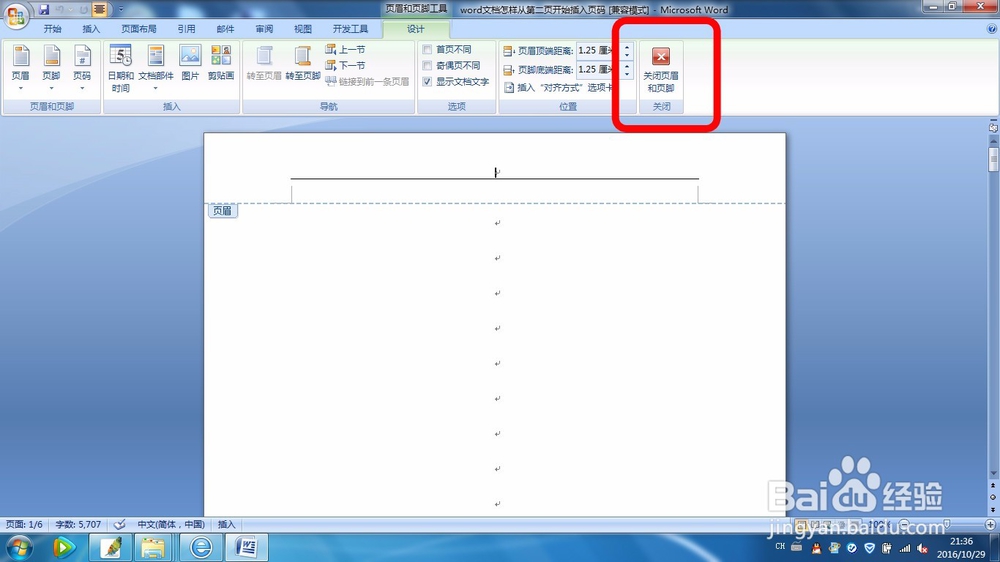This screenshot has width=1000, height=562.
Task: Open the green media player taskbar icon
Action: pyautogui.click(x=63, y=548)
